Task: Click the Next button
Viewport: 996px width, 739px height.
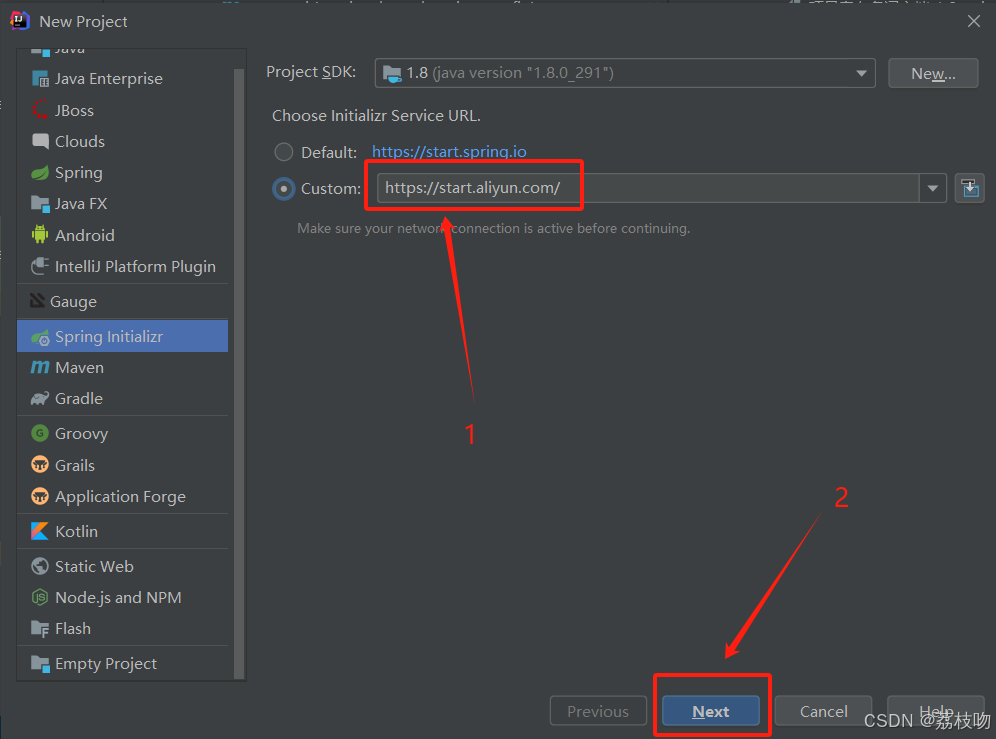Action: pos(710,711)
